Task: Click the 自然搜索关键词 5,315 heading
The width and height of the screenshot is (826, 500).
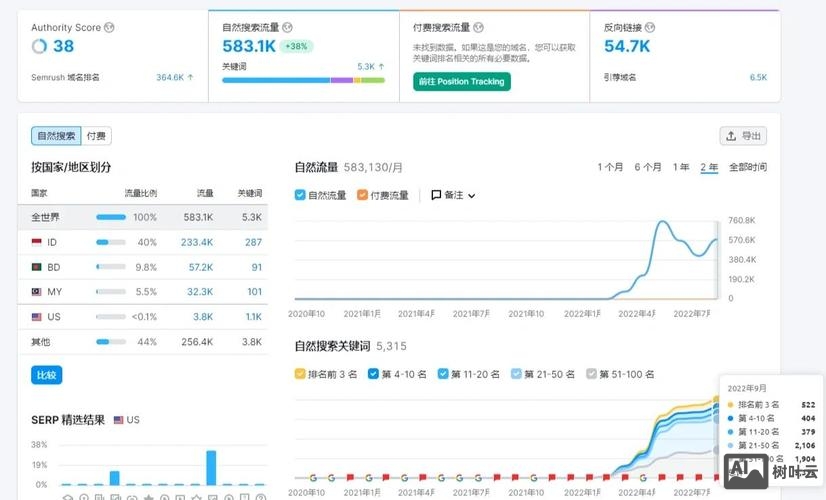Action: point(350,346)
